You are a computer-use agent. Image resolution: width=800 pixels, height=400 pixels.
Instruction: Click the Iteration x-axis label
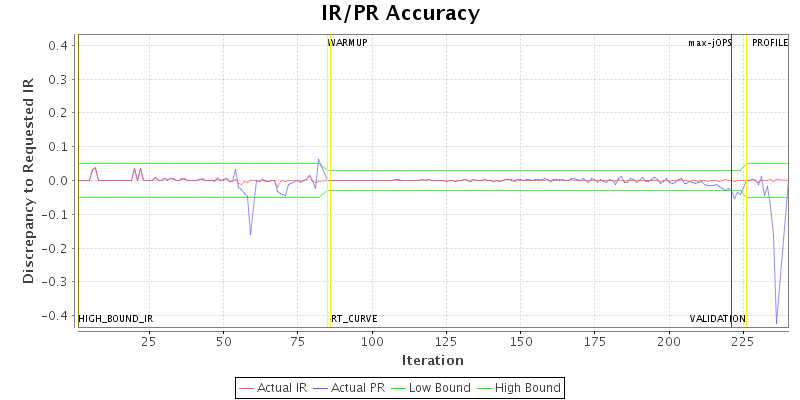pos(432,360)
